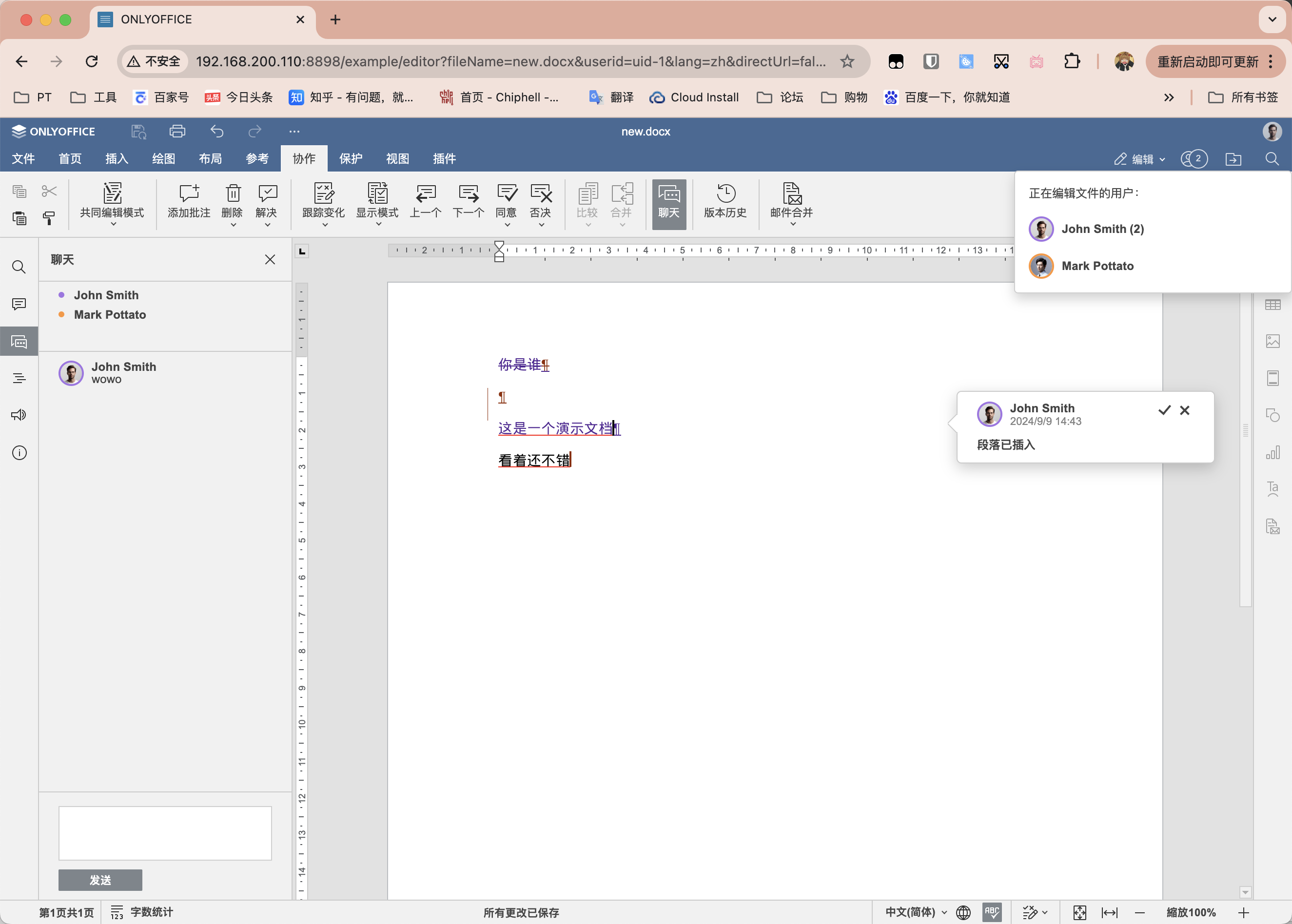Go to the next change

click(469, 200)
